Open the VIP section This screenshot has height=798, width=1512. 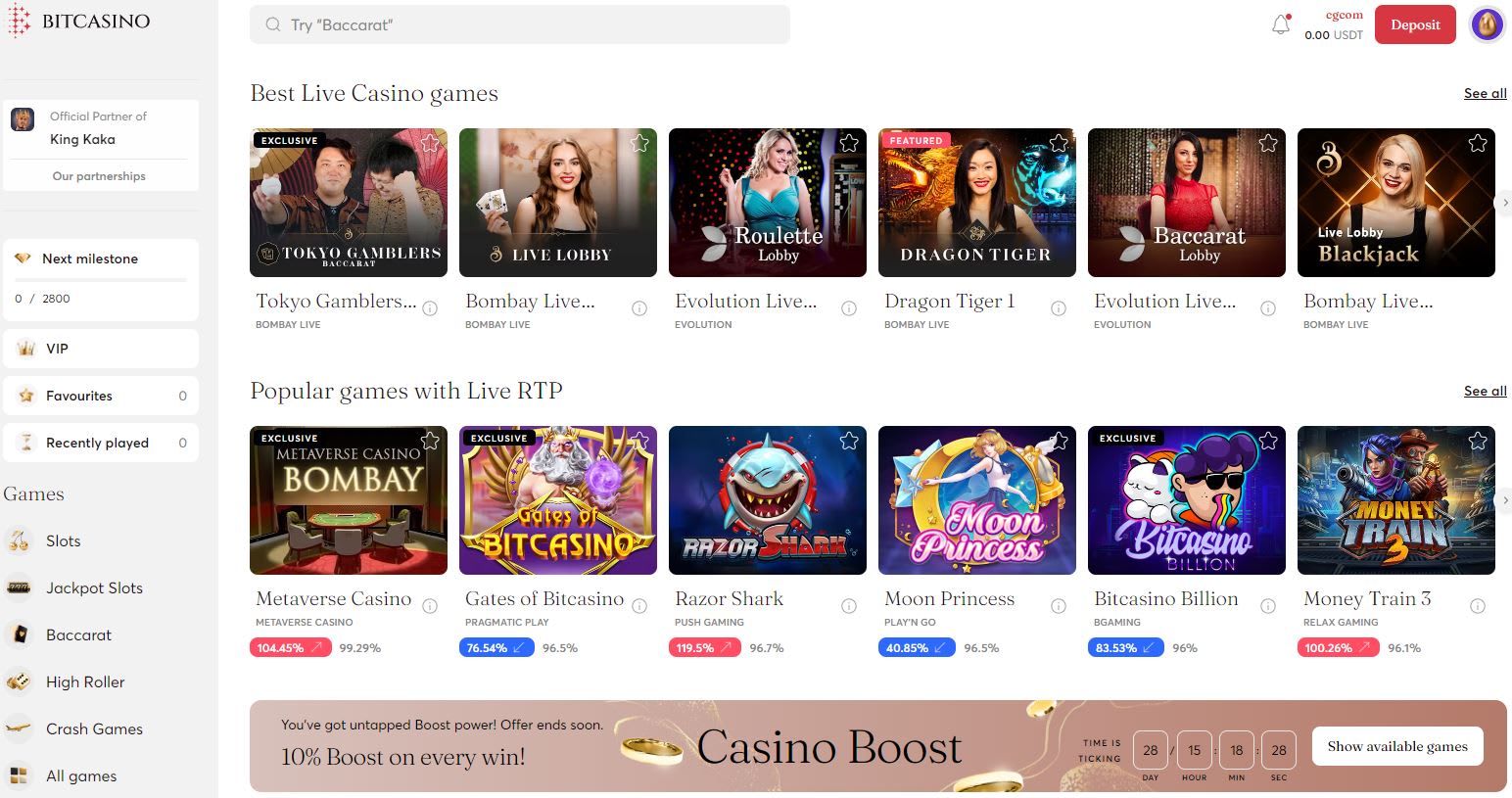101,349
